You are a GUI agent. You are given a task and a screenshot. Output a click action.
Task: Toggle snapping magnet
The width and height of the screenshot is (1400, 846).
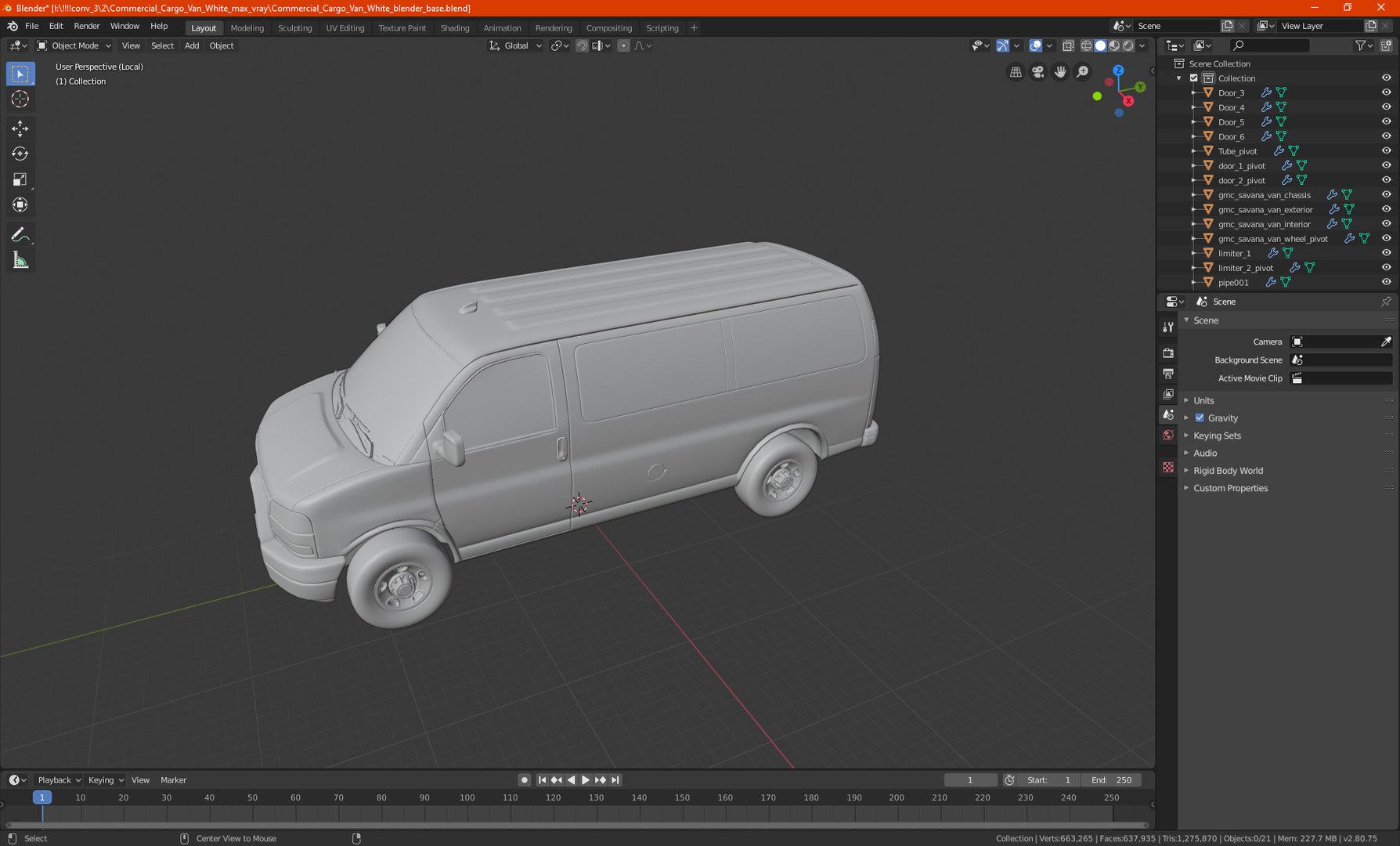click(x=582, y=45)
